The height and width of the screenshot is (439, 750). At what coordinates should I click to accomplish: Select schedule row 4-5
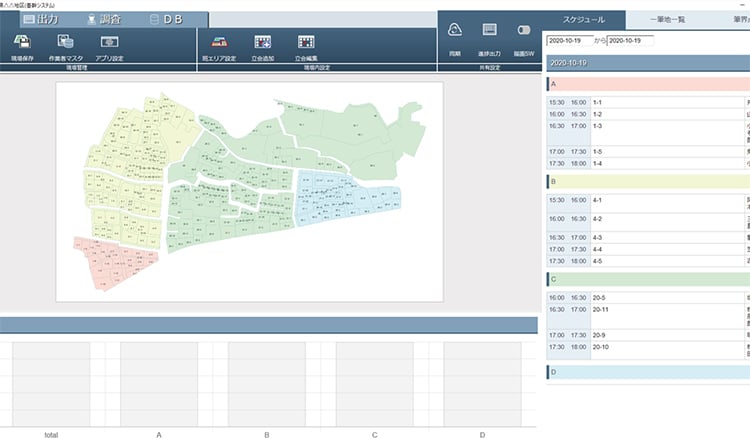648,262
